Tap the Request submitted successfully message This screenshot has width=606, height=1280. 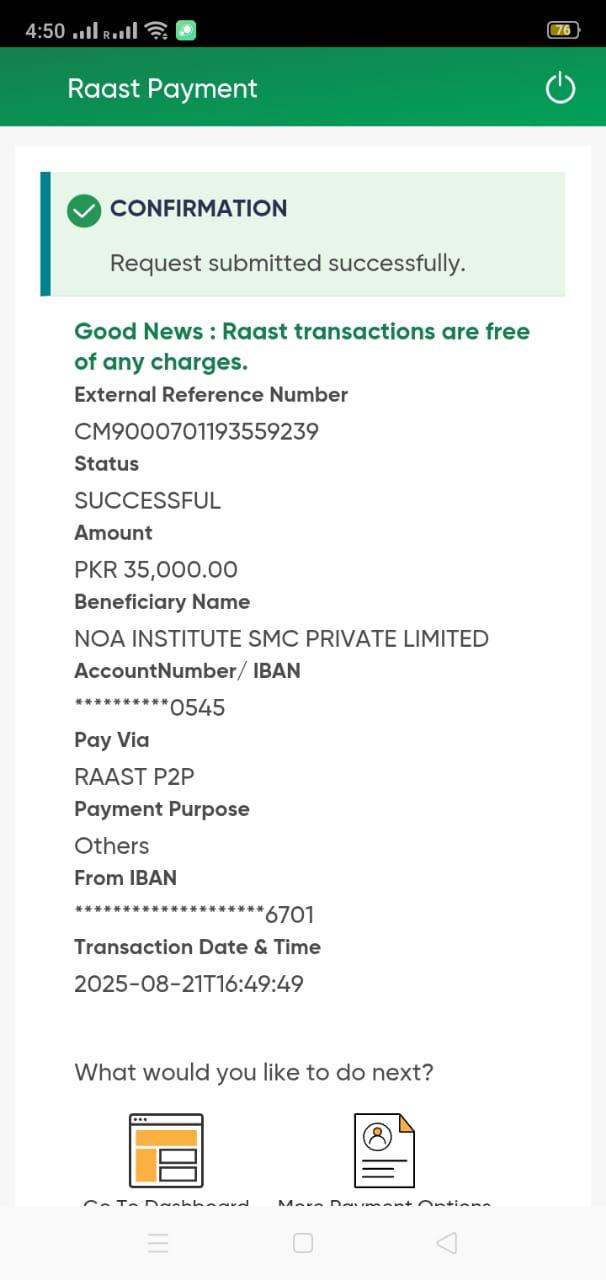(287, 264)
